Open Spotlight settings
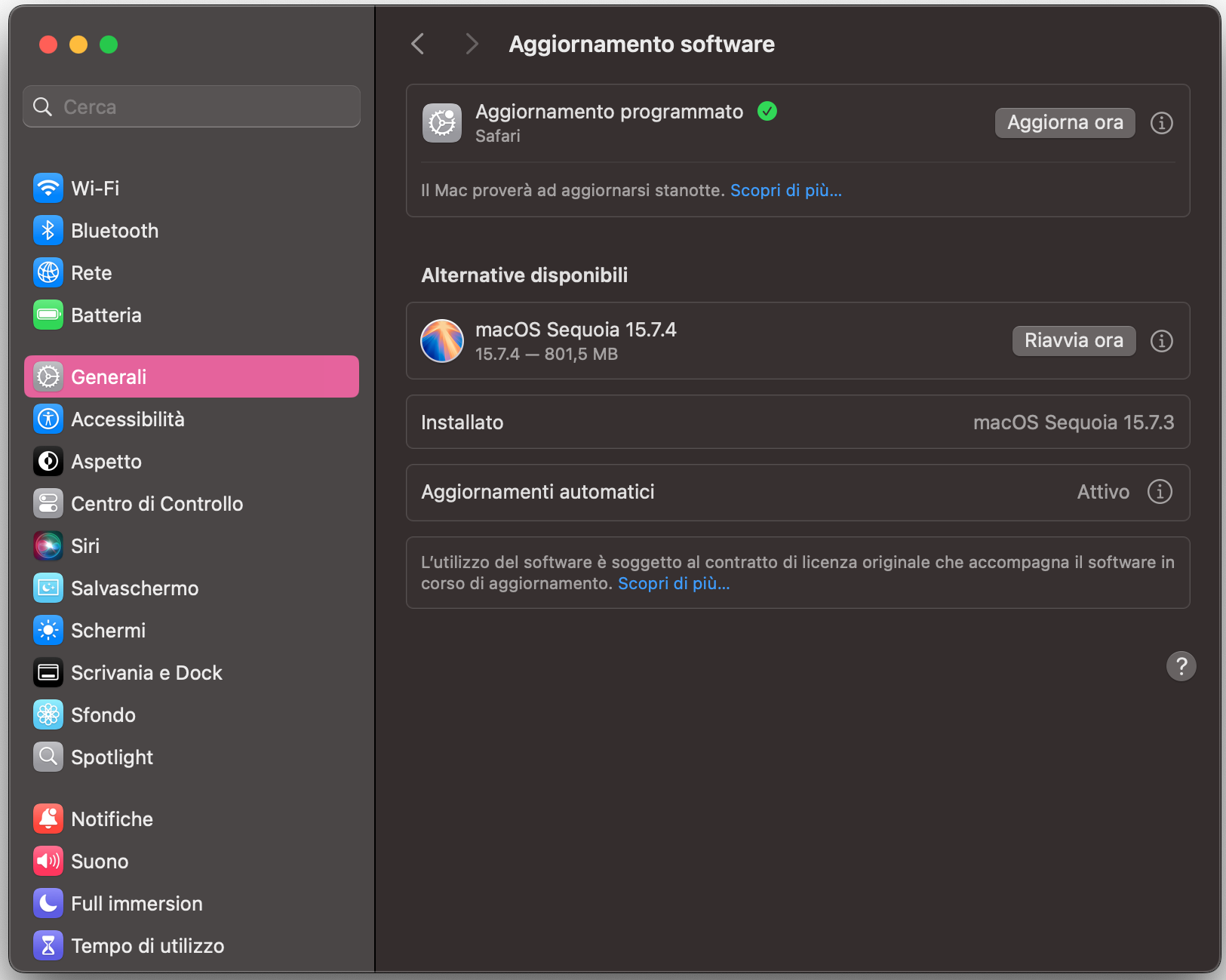The width and height of the screenshot is (1226, 980). tap(112, 757)
